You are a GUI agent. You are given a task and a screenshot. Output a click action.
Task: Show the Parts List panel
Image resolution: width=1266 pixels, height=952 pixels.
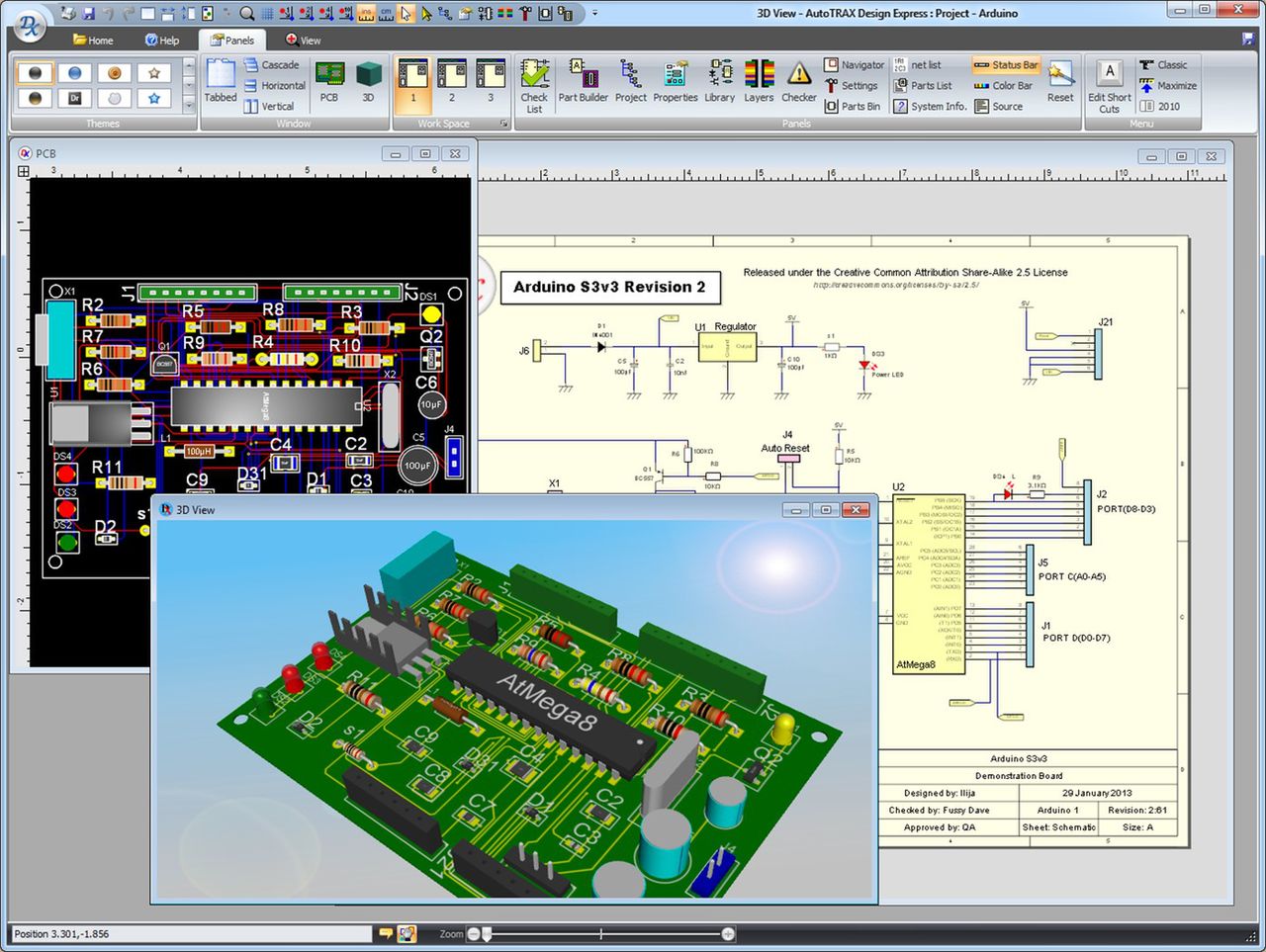point(923,86)
